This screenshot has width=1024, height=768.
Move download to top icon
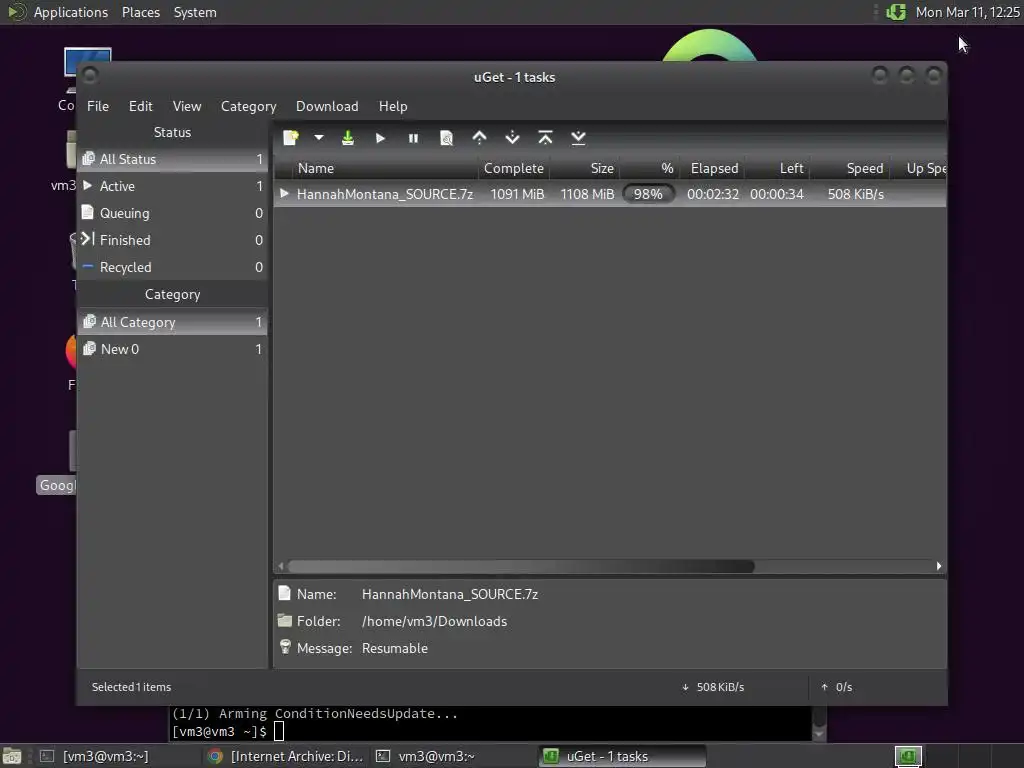coord(545,138)
